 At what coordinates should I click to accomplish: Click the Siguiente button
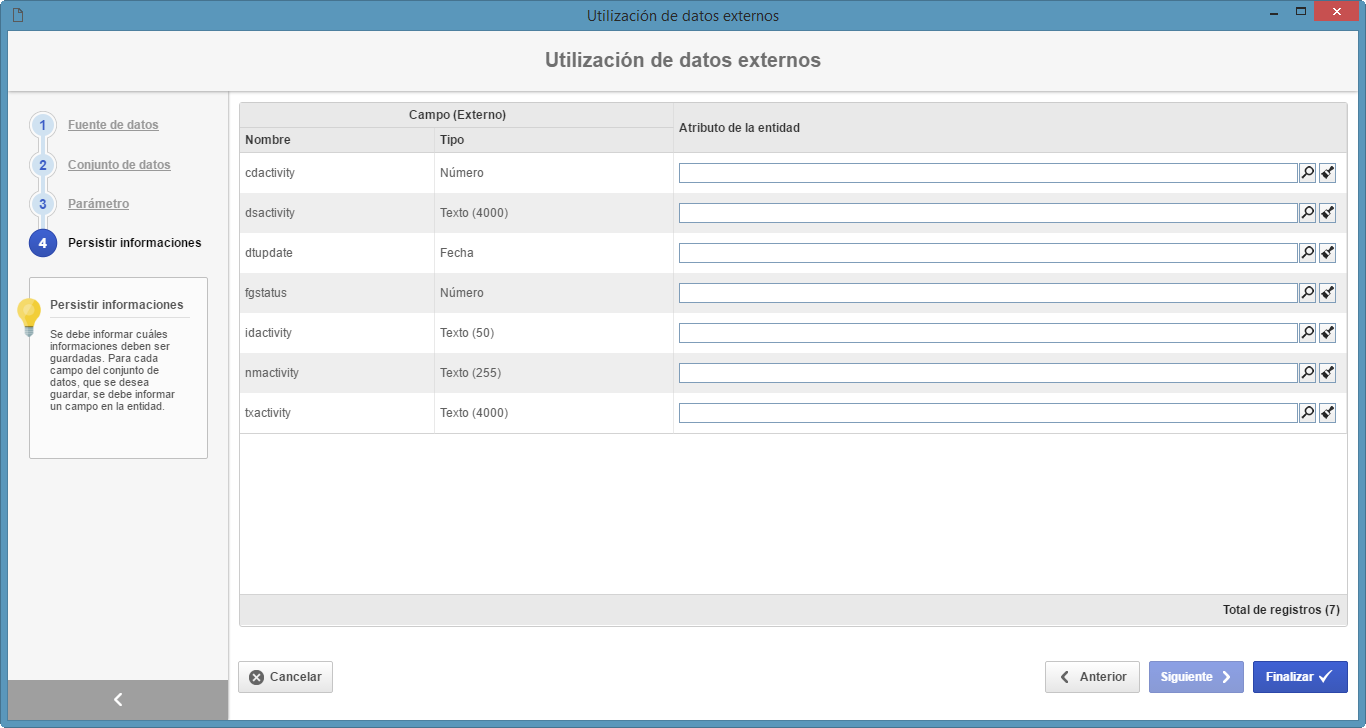[1196, 677]
